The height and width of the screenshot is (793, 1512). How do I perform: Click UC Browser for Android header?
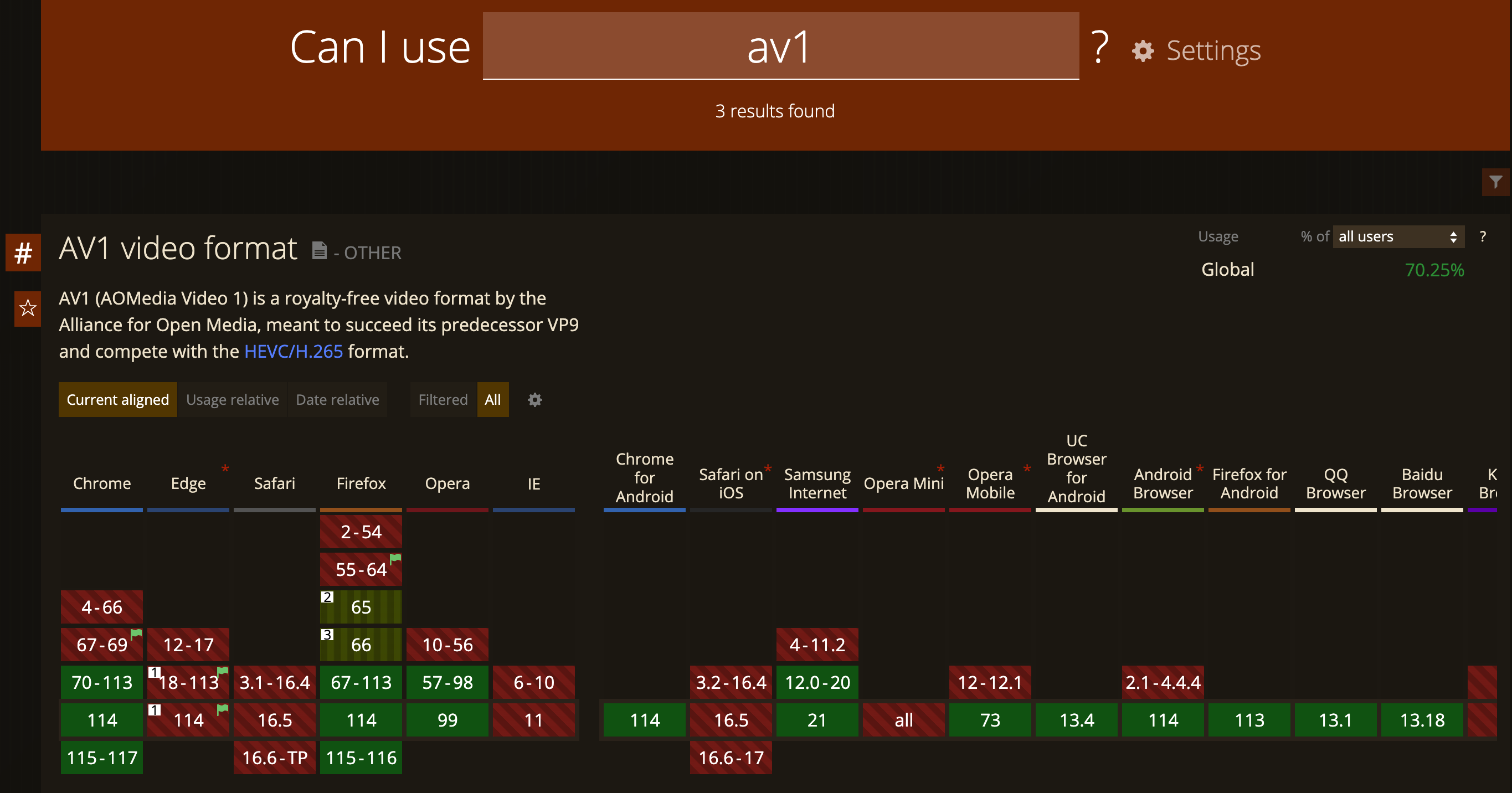1077,468
